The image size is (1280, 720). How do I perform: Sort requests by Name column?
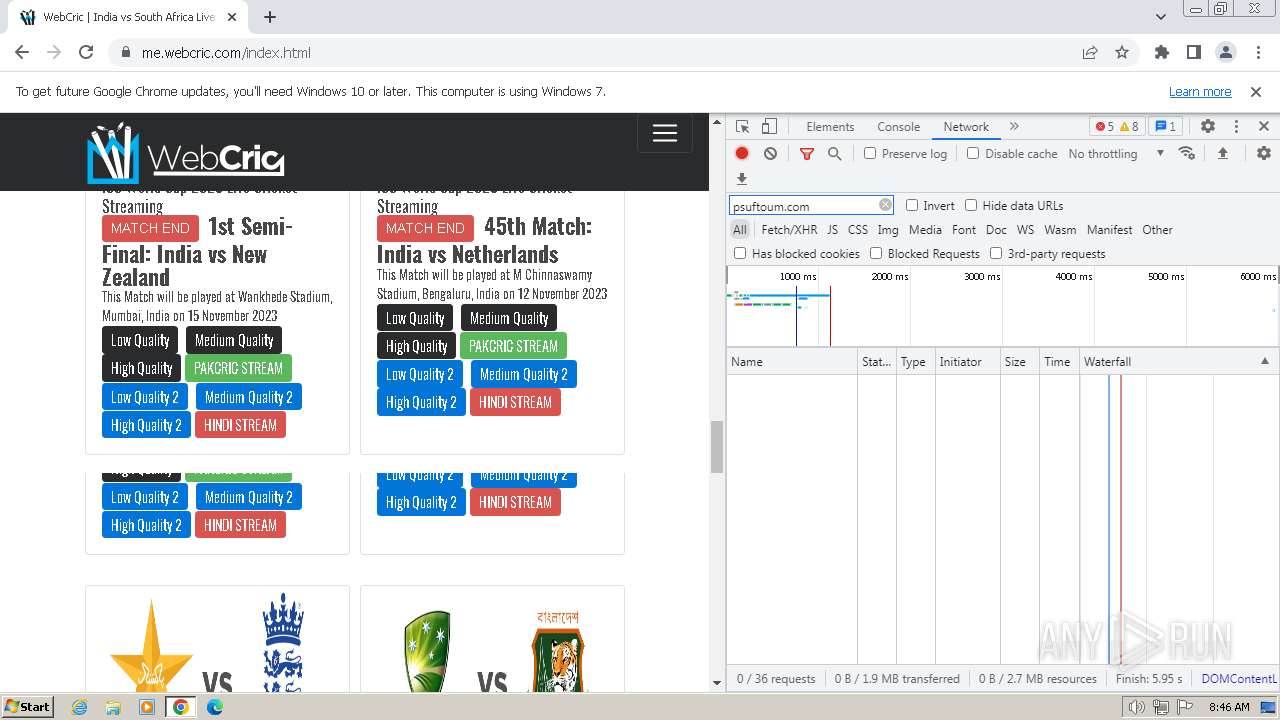792,361
